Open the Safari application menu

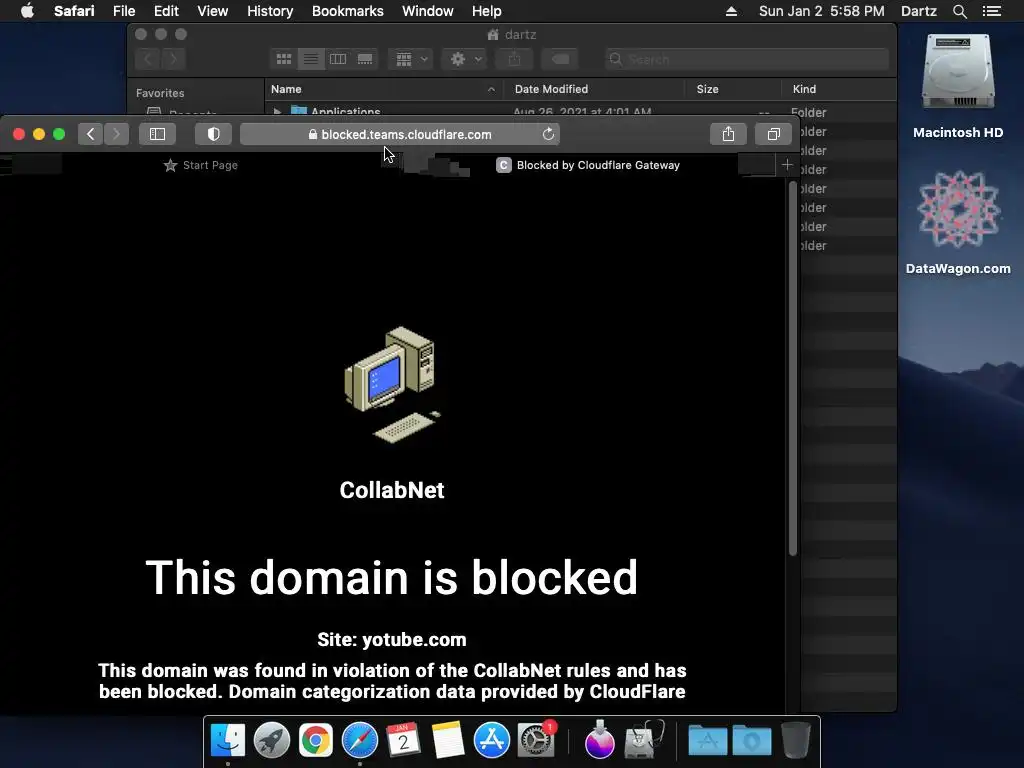(x=74, y=11)
